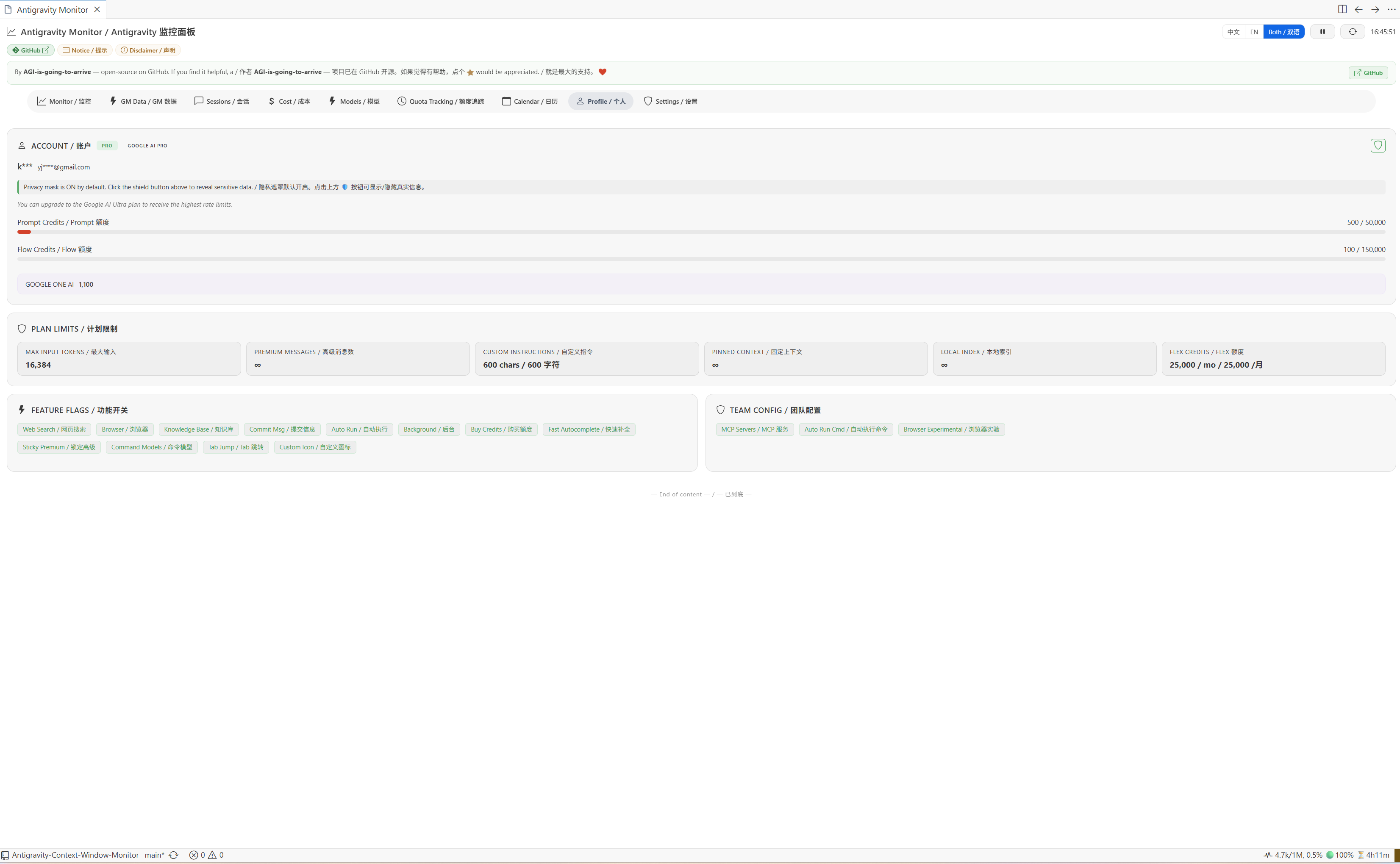Close the Antigravity Monitor tab
The height and width of the screenshot is (864, 1400).
tap(97, 10)
